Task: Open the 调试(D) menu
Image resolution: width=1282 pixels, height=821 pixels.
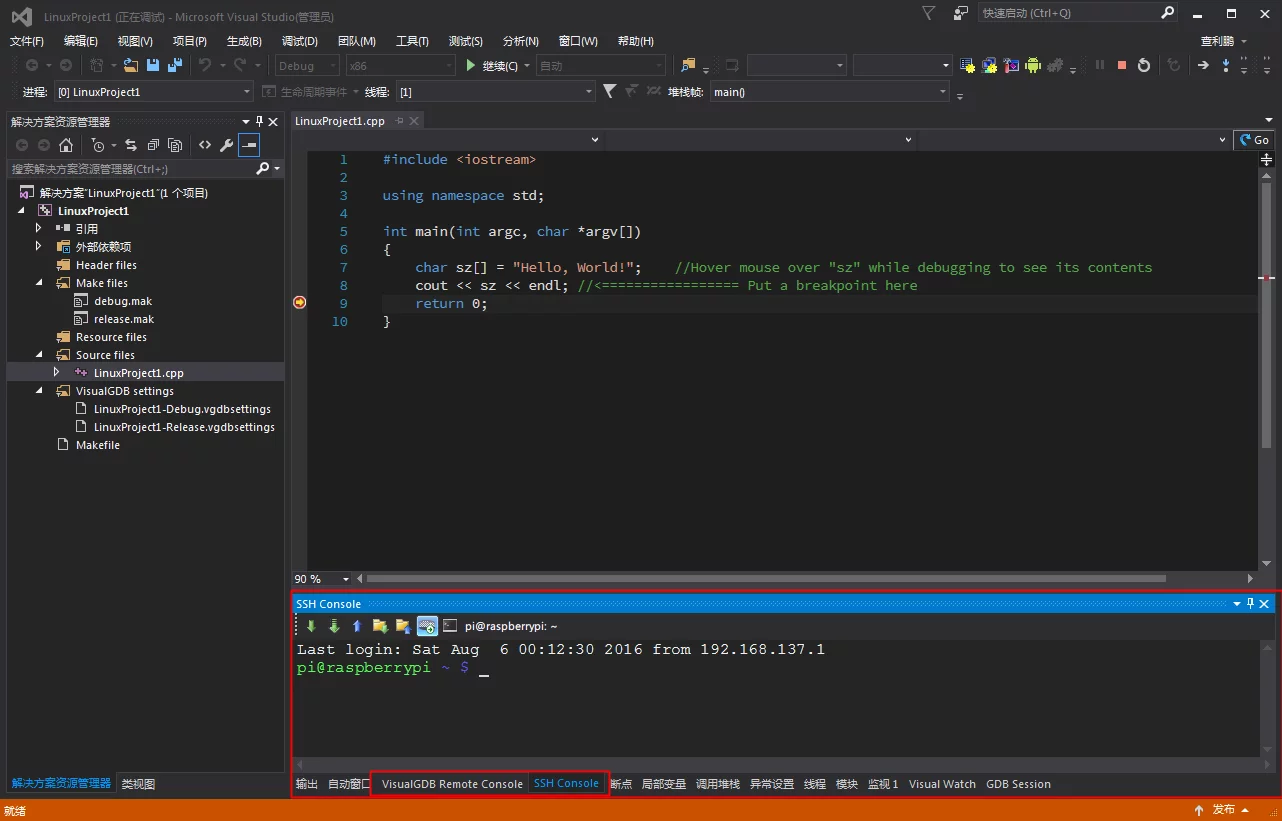Action: click(299, 41)
